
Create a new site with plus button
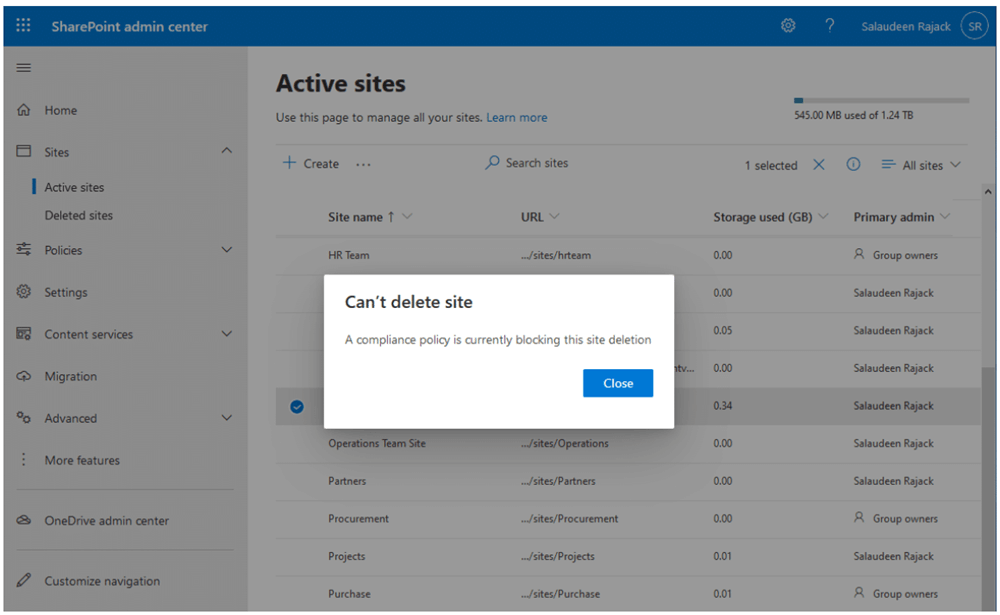[x=311, y=164]
